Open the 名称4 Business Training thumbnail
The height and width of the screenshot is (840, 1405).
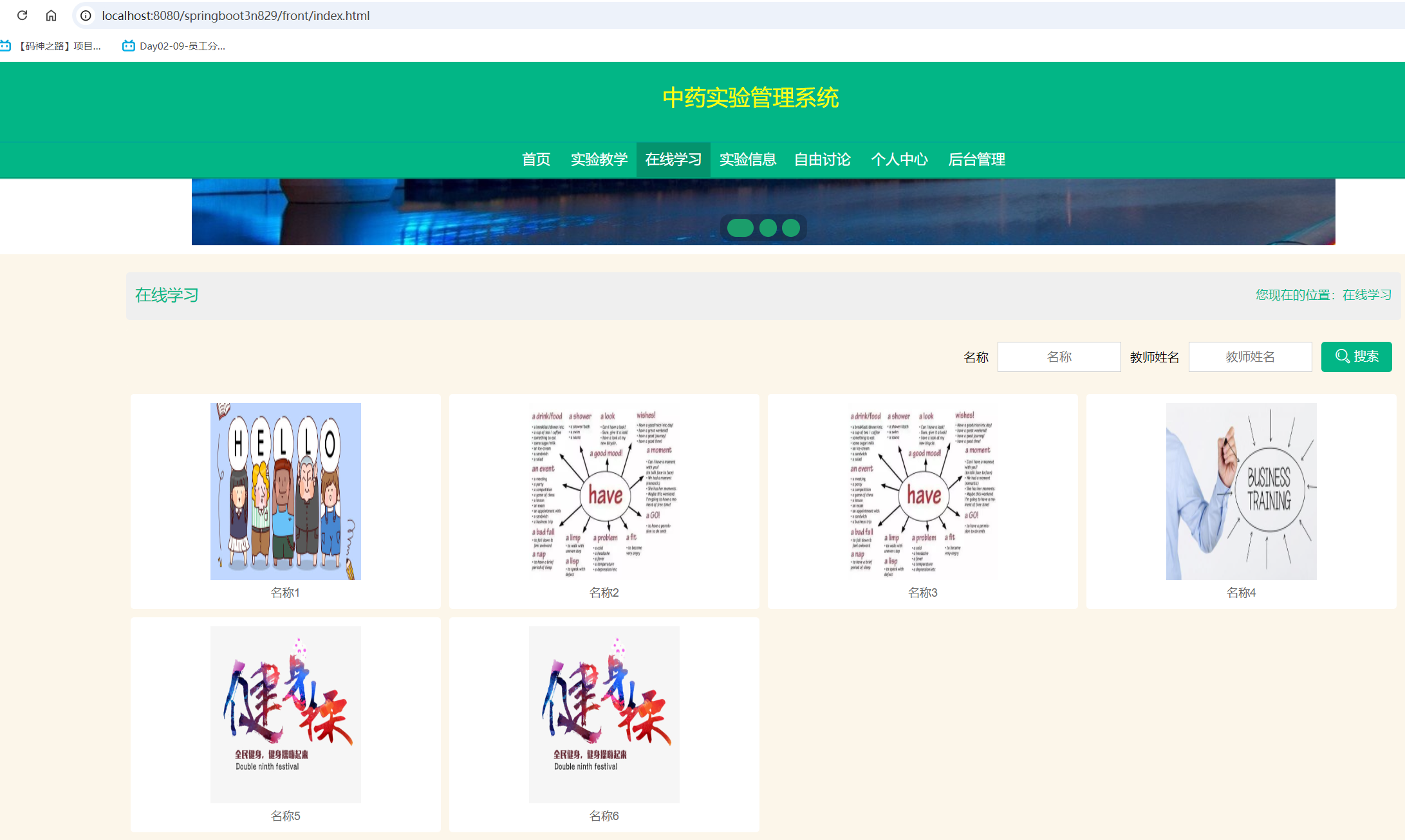tap(1241, 491)
